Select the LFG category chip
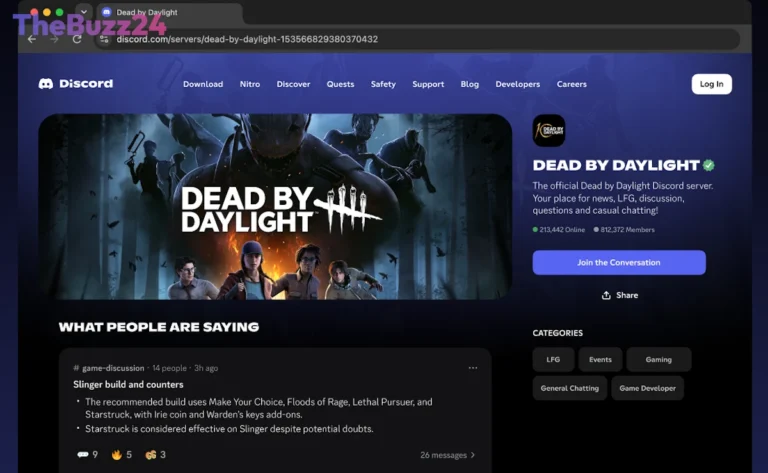Screen dimensions: 768x473 pos(553,359)
